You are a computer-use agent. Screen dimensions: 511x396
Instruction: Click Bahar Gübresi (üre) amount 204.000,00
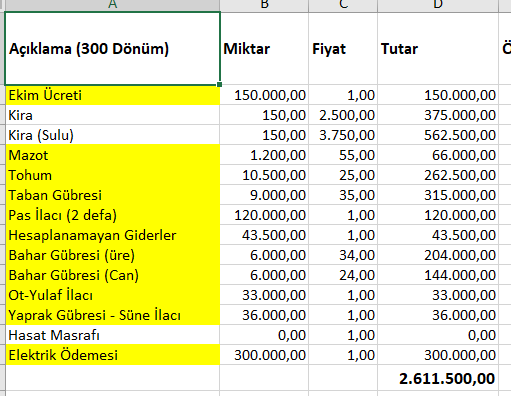tap(438, 255)
